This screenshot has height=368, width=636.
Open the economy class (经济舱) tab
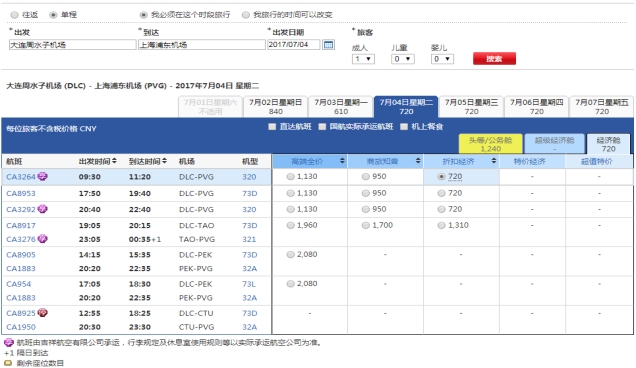(x=608, y=144)
